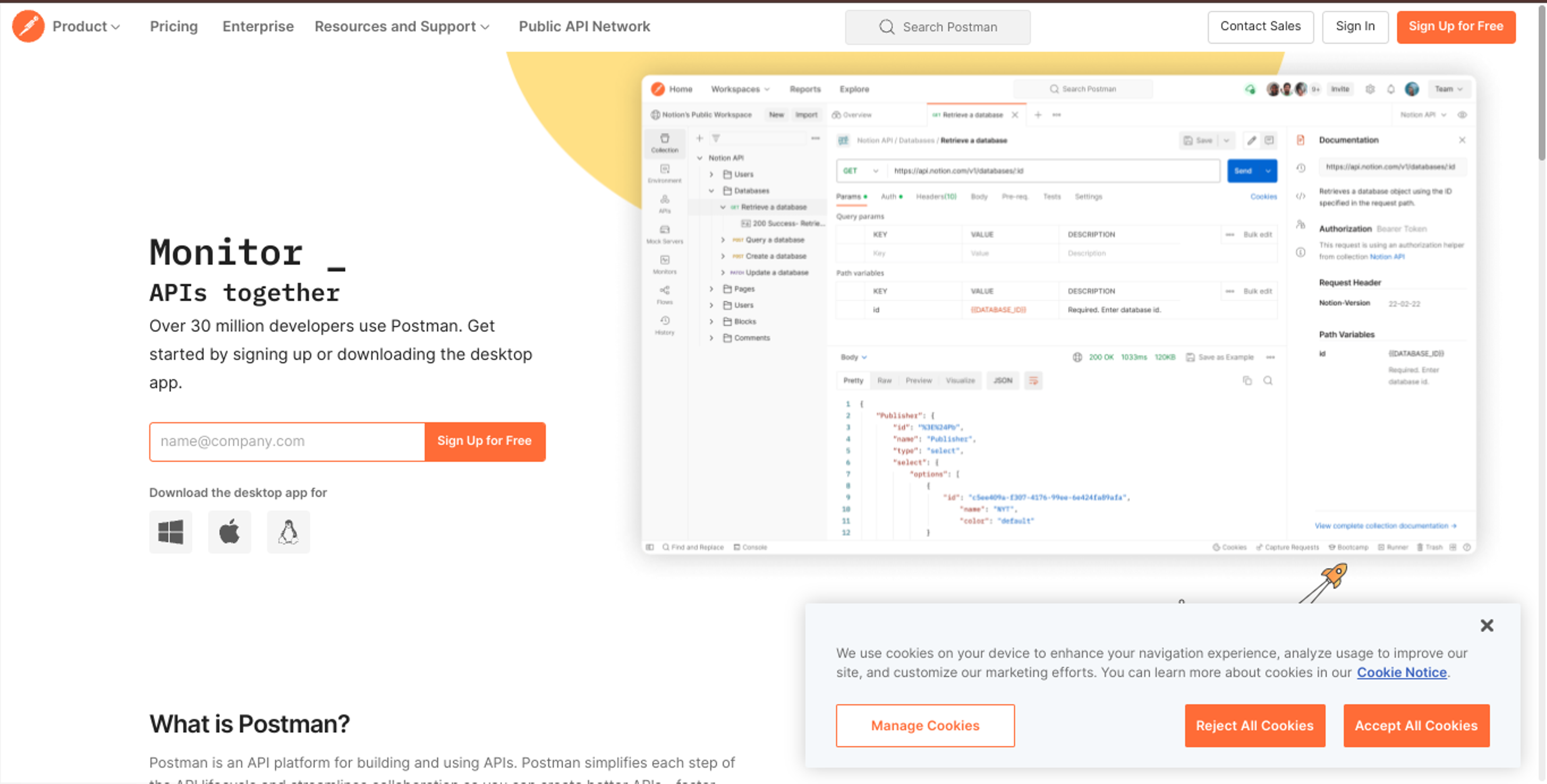Click the pencil edit icon beside Save in the preview
1547x784 pixels.
click(x=1252, y=141)
